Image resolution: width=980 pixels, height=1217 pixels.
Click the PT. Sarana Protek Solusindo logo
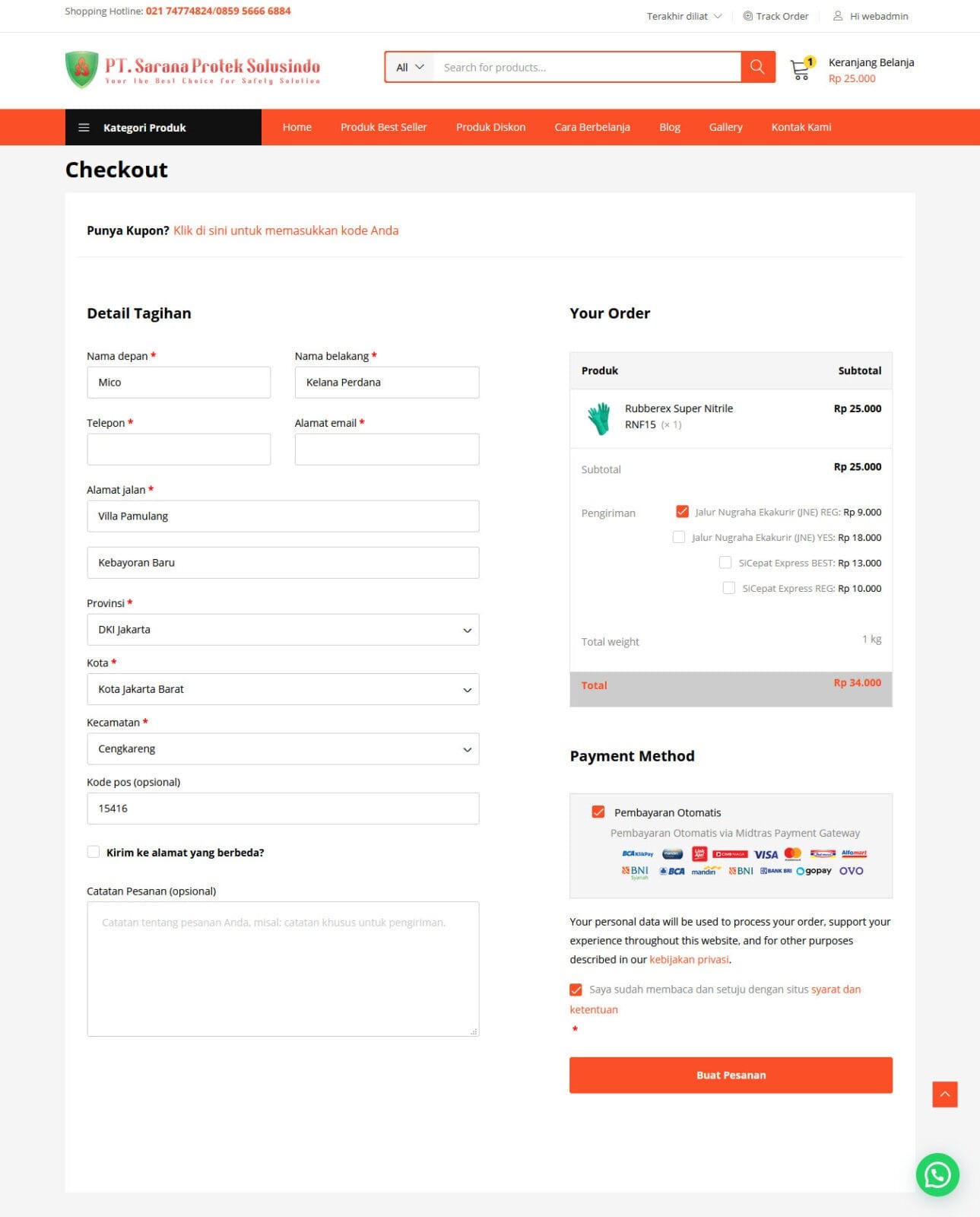(x=193, y=69)
